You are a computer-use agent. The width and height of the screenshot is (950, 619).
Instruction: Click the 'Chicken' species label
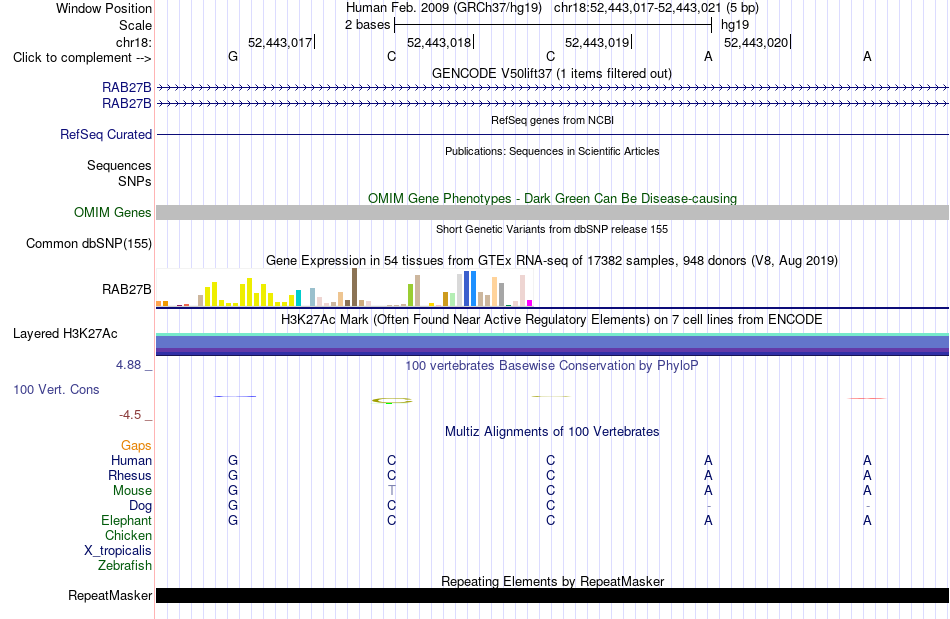pos(128,535)
